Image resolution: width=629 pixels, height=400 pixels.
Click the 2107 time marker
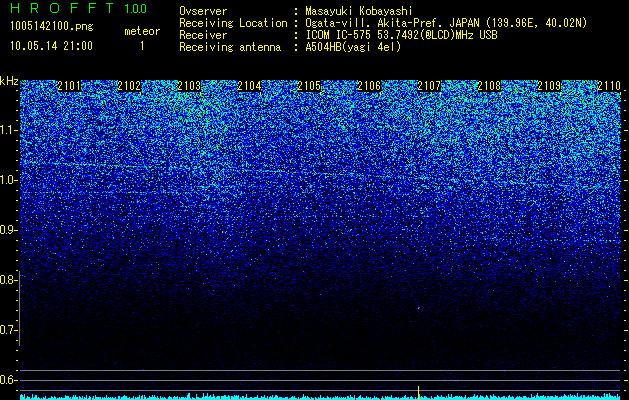[x=429, y=86]
